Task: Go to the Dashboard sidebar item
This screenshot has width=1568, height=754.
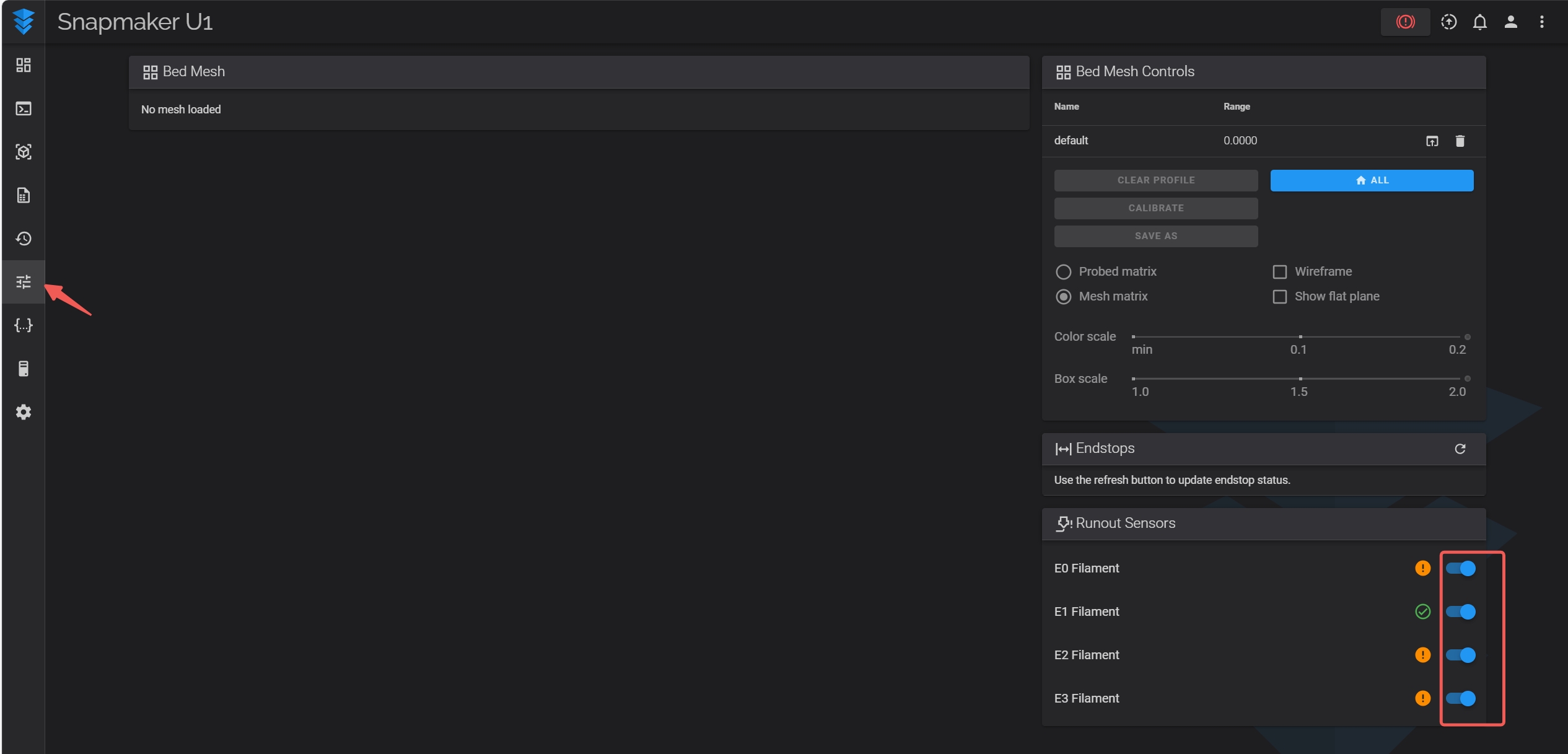Action: pos(24,66)
